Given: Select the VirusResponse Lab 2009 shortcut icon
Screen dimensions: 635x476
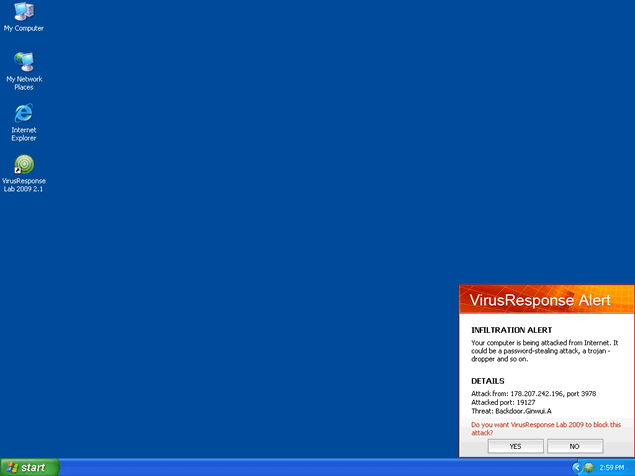Looking at the screenshot, I should coord(24,165).
